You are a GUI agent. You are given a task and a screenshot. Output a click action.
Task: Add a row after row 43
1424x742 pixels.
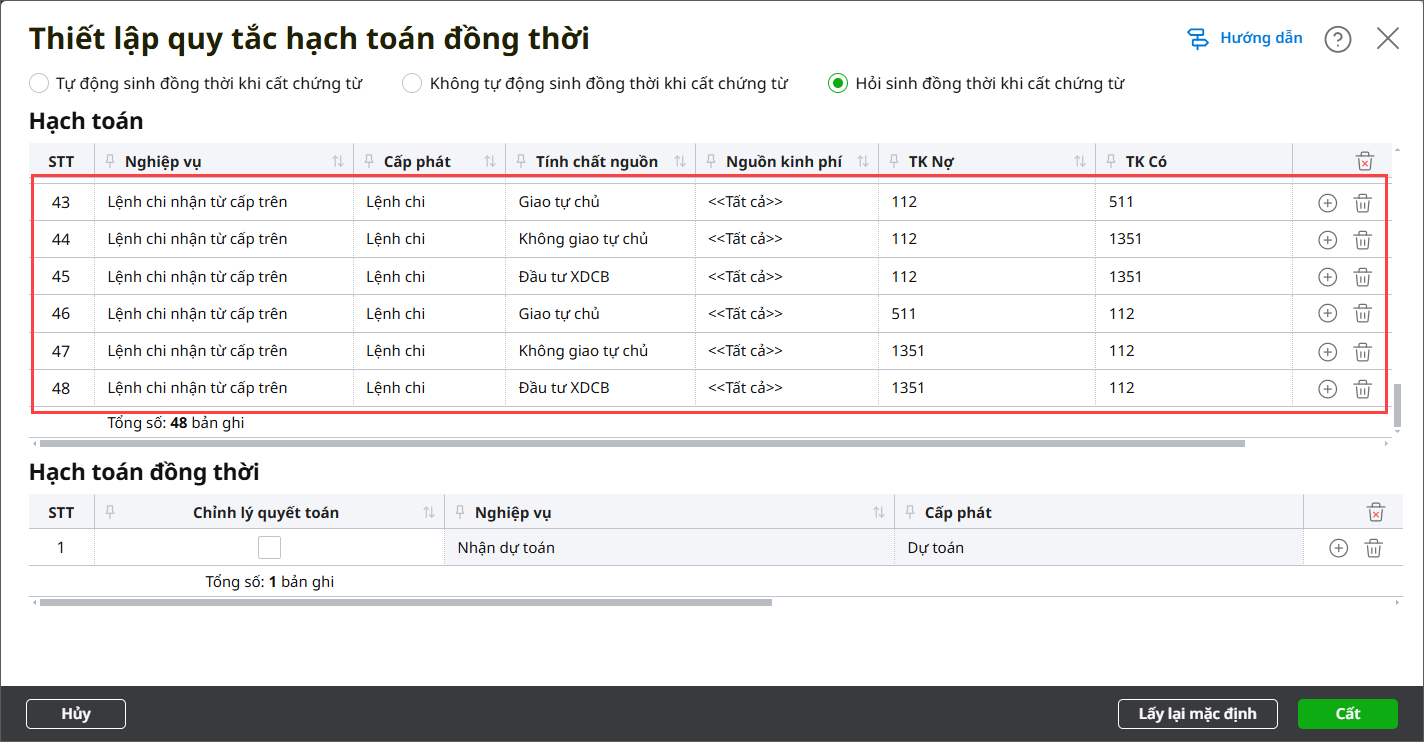tap(1327, 203)
